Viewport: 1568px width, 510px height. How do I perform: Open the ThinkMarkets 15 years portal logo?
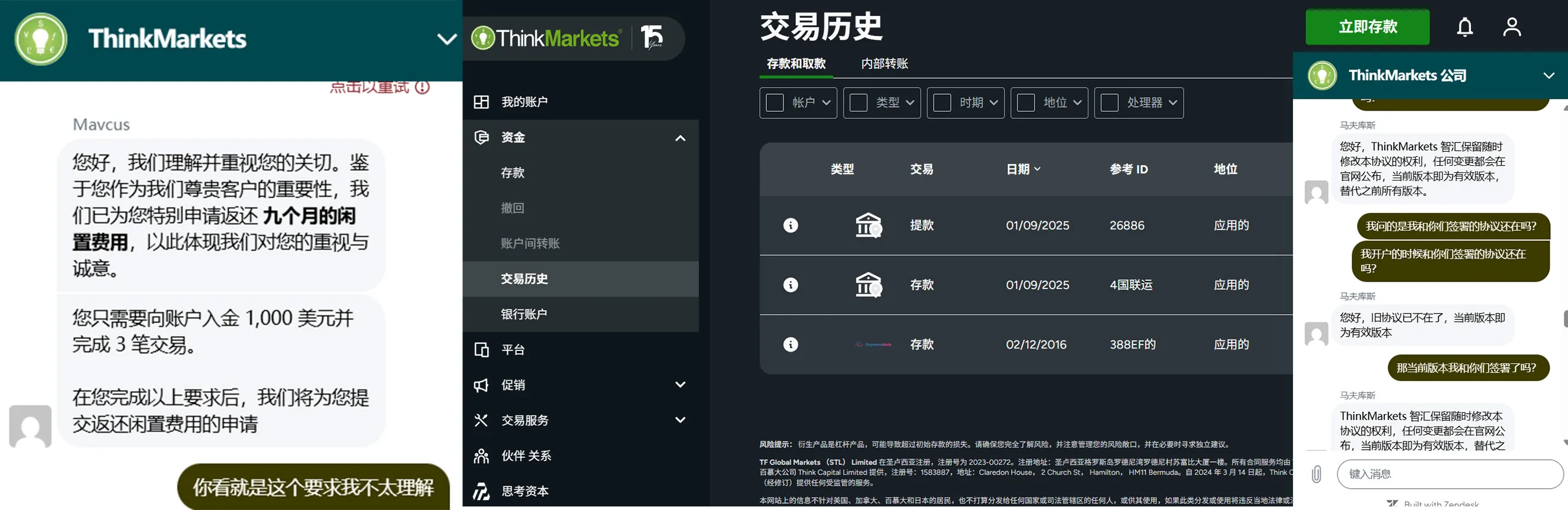click(x=568, y=38)
